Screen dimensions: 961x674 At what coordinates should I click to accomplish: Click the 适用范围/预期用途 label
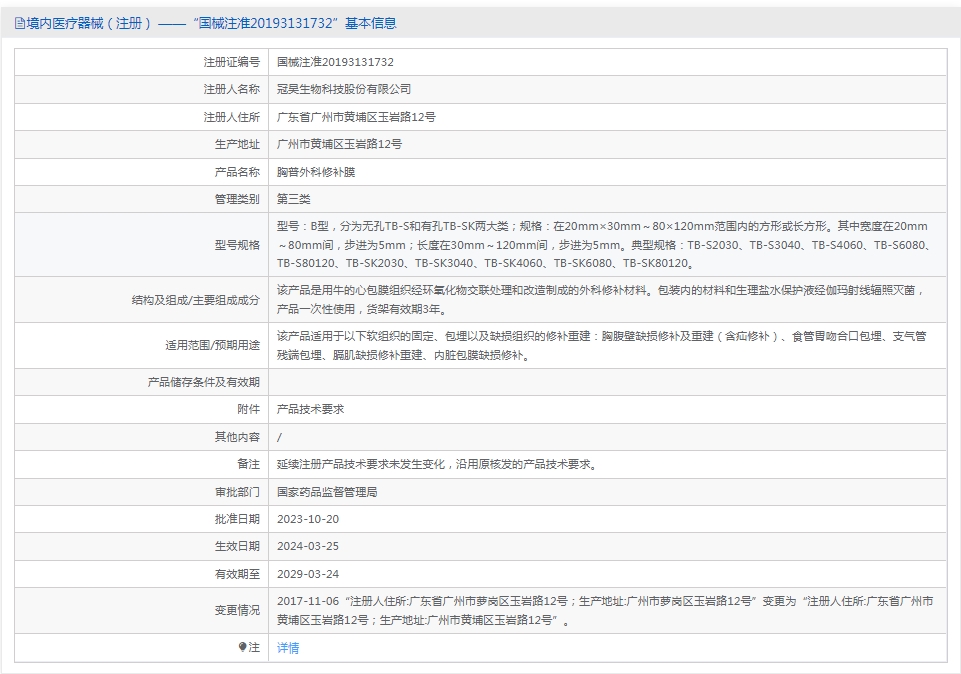212,346
